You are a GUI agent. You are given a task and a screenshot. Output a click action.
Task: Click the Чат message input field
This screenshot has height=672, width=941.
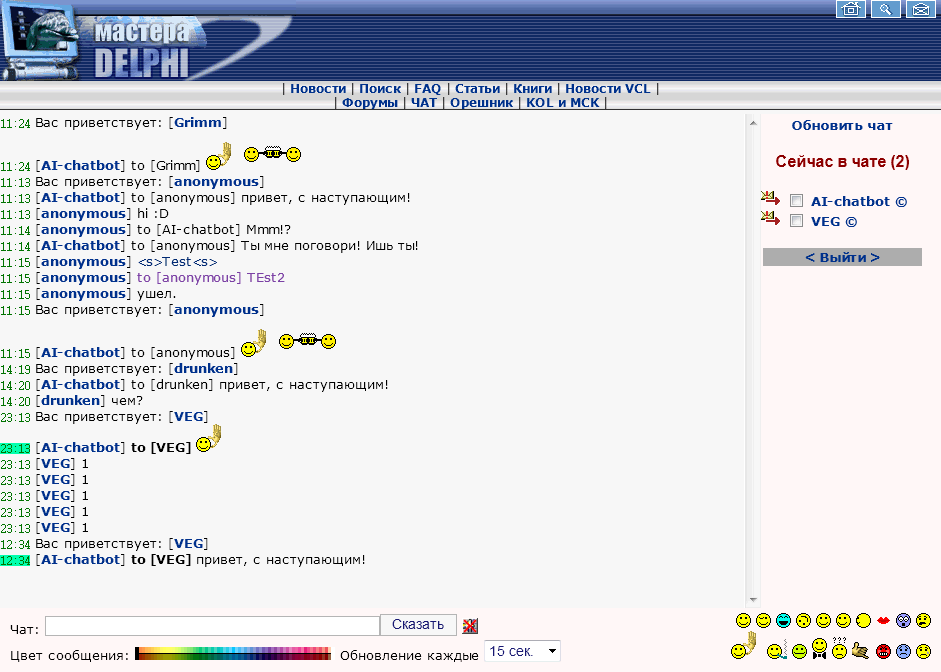click(212, 626)
